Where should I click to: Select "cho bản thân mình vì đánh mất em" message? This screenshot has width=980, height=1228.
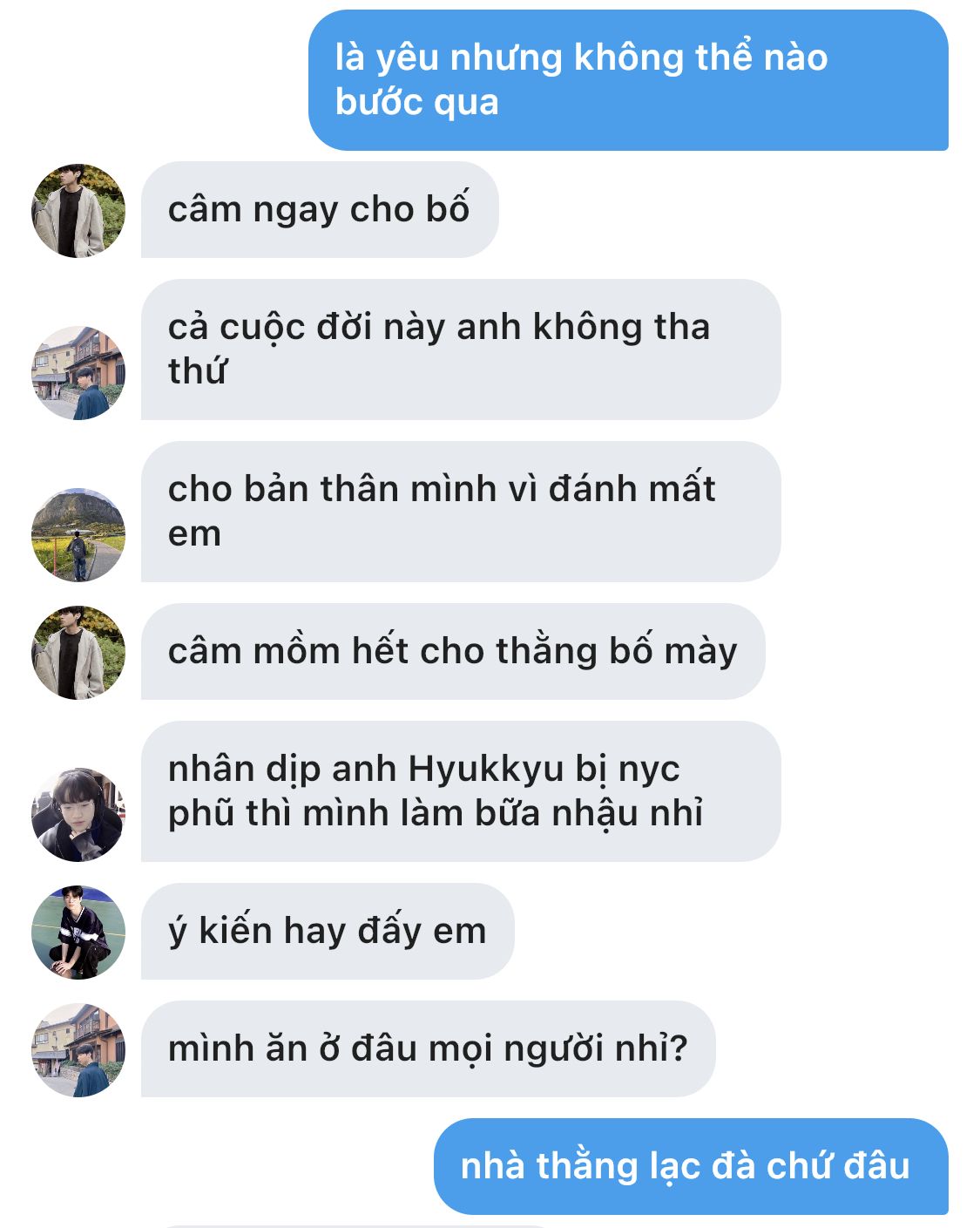point(461,512)
